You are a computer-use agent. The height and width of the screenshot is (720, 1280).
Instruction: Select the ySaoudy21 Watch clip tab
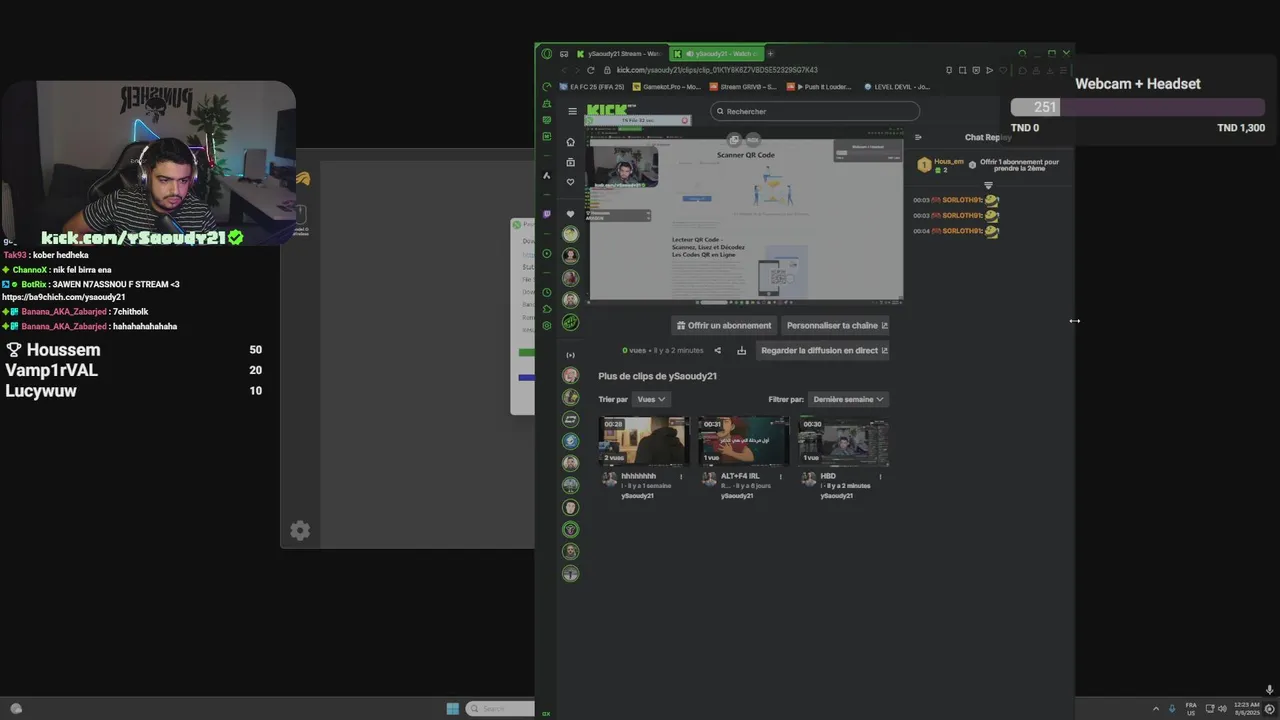pos(716,54)
